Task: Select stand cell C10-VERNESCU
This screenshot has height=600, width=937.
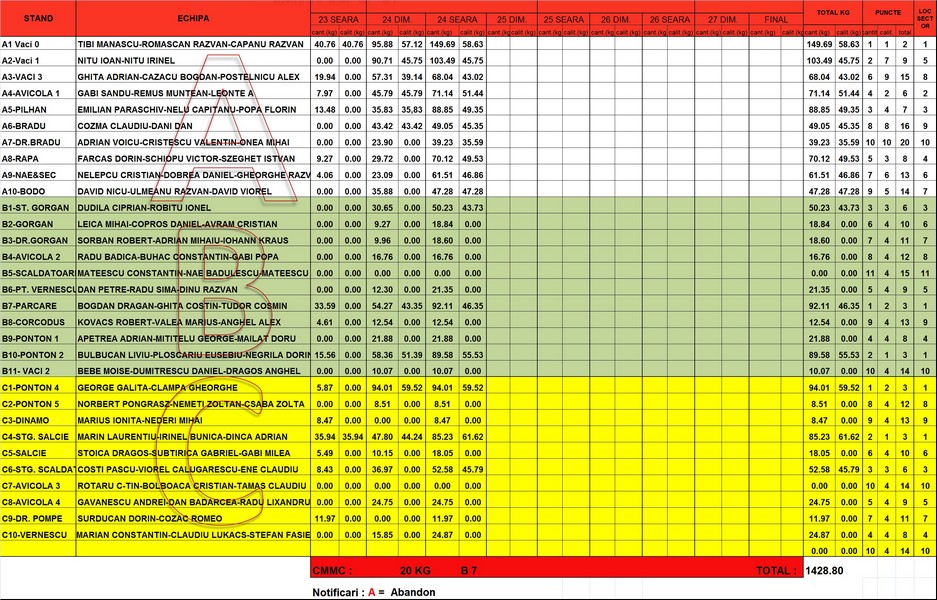Action: (x=38, y=534)
